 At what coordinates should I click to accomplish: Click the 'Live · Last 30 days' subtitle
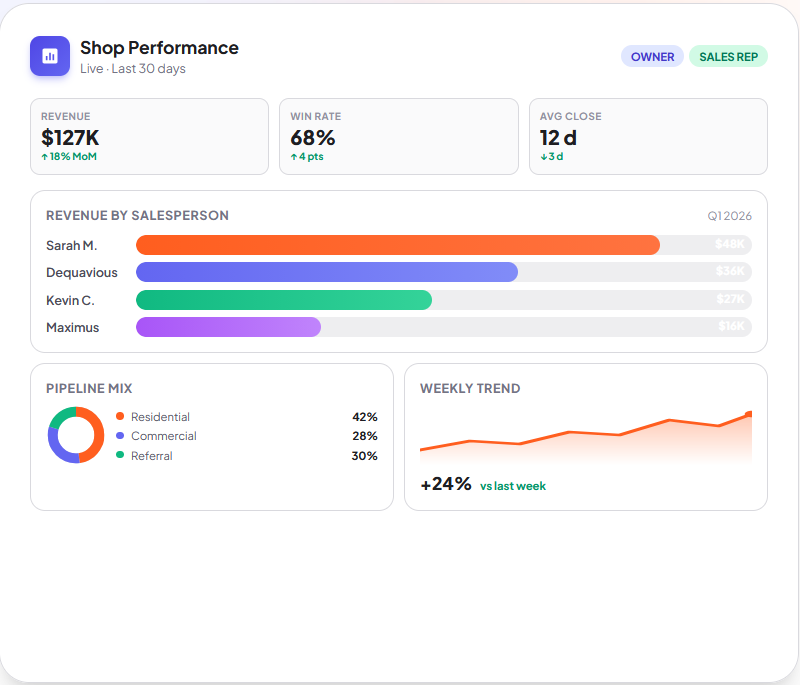click(133, 69)
